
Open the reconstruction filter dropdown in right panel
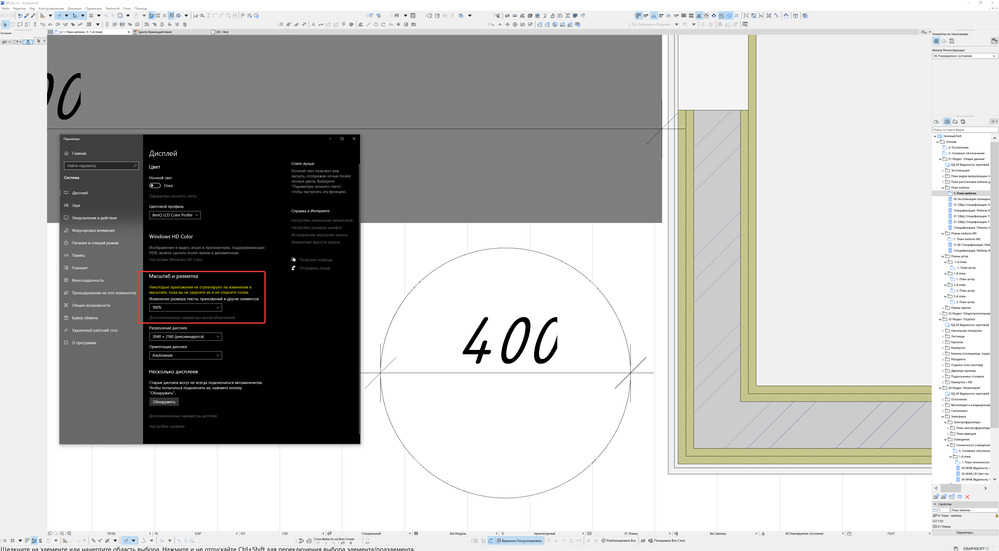pyautogui.click(x=965, y=56)
